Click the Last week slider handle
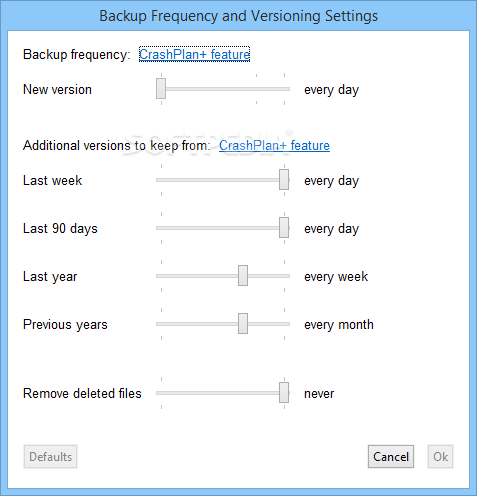This screenshot has height=496, width=477. point(284,179)
